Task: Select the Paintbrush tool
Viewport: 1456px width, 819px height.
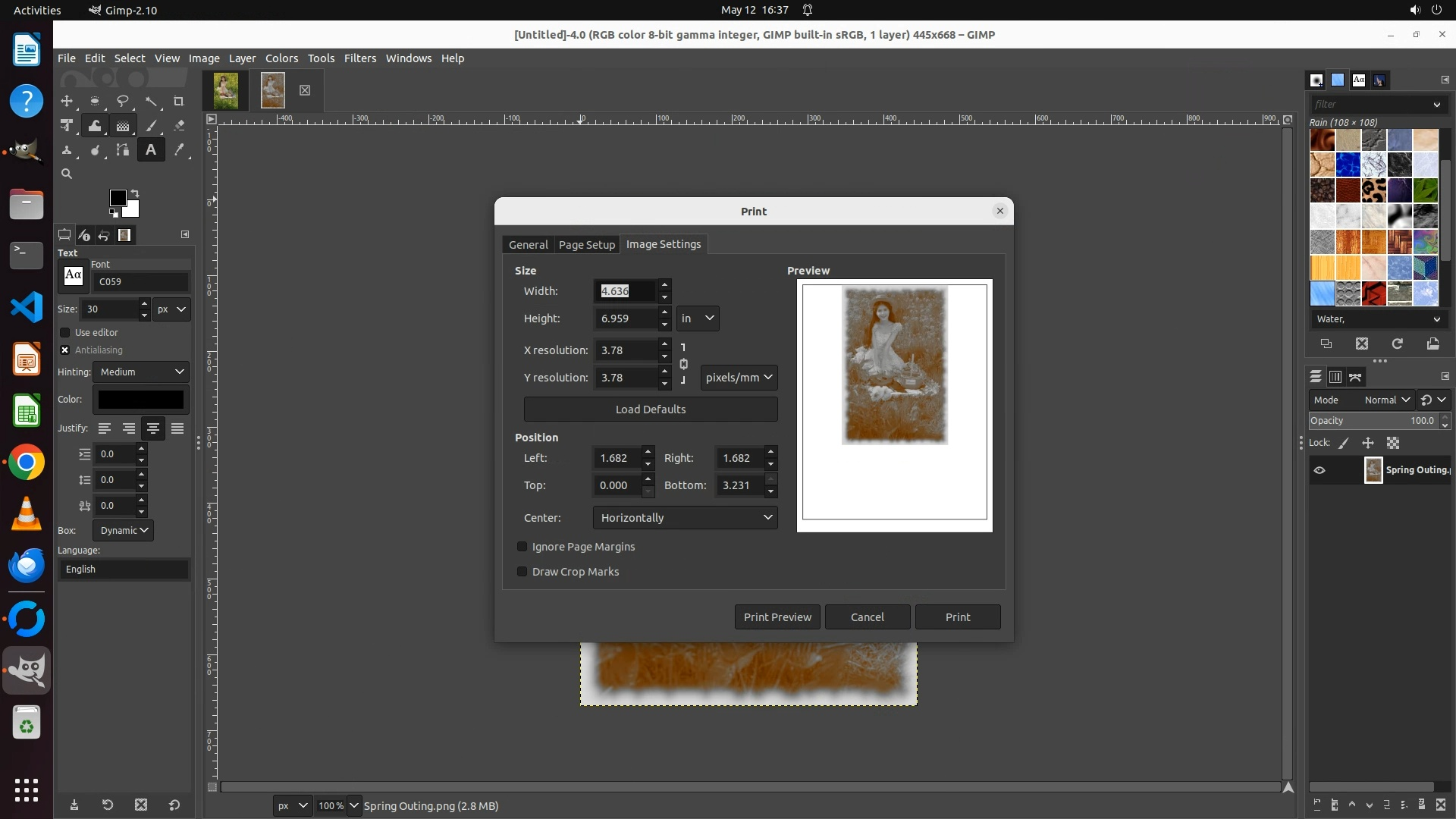Action: point(151,126)
